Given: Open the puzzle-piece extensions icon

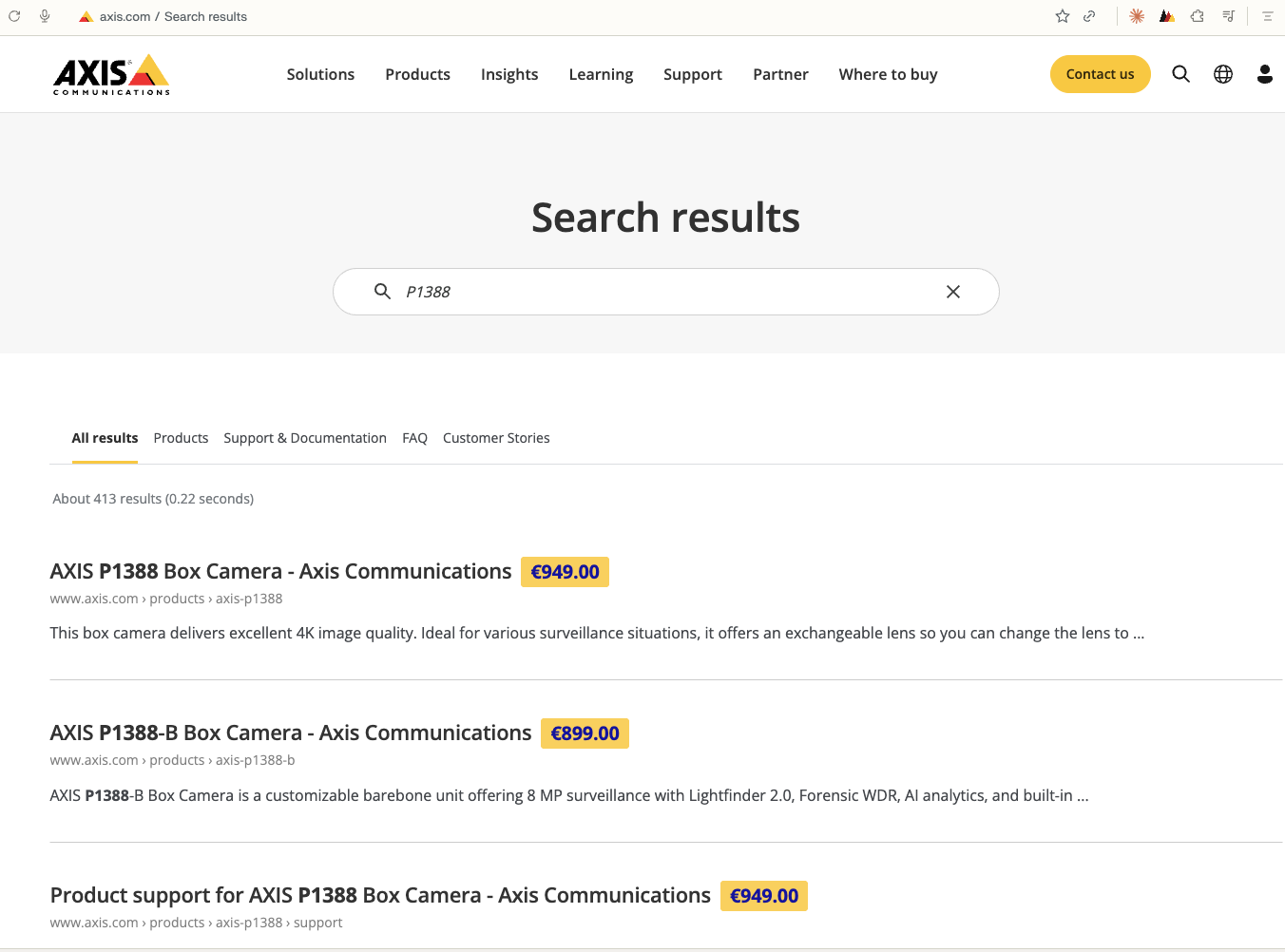Looking at the screenshot, I should pyautogui.click(x=1198, y=16).
